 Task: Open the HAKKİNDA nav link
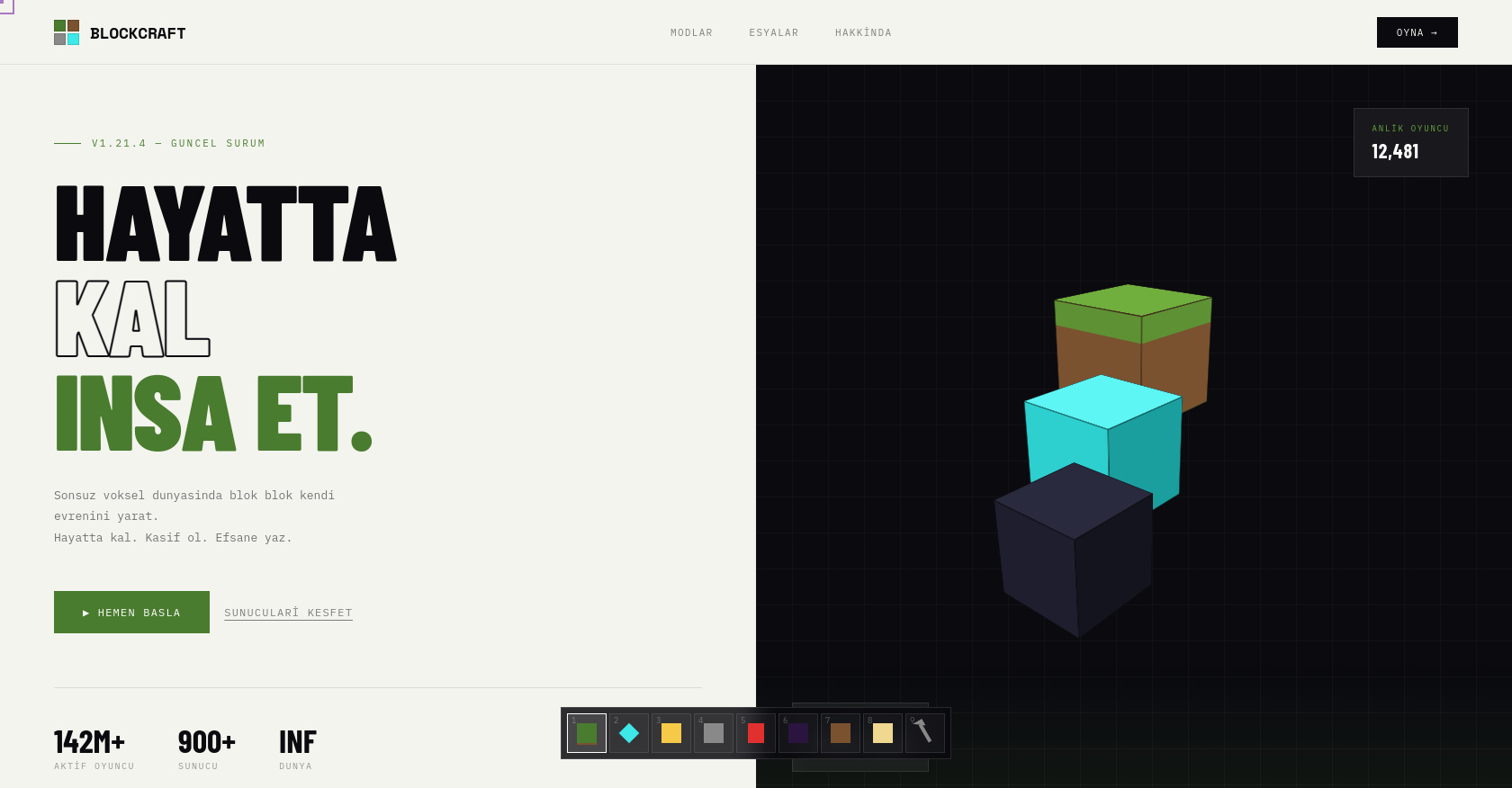(863, 33)
